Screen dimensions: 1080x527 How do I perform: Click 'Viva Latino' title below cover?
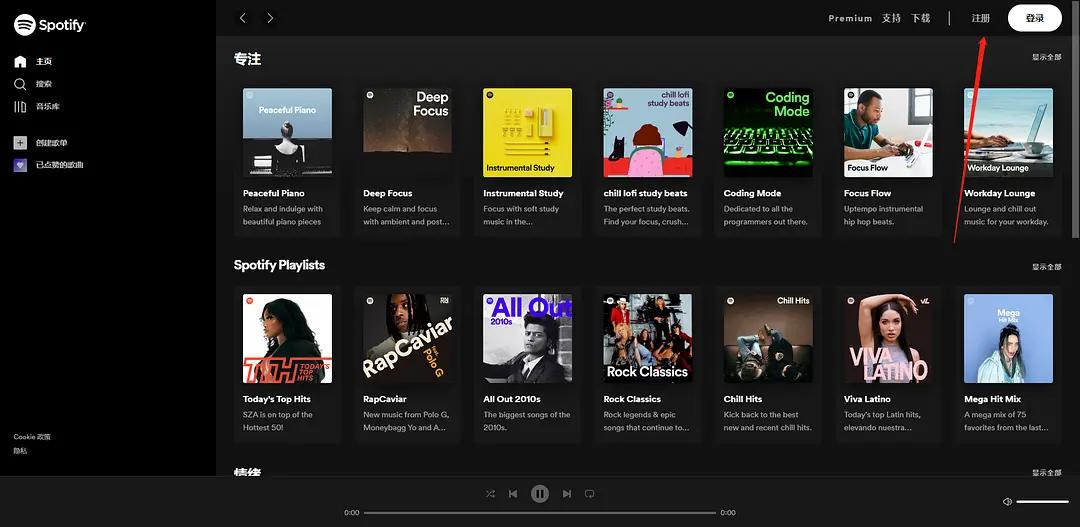[867, 399]
